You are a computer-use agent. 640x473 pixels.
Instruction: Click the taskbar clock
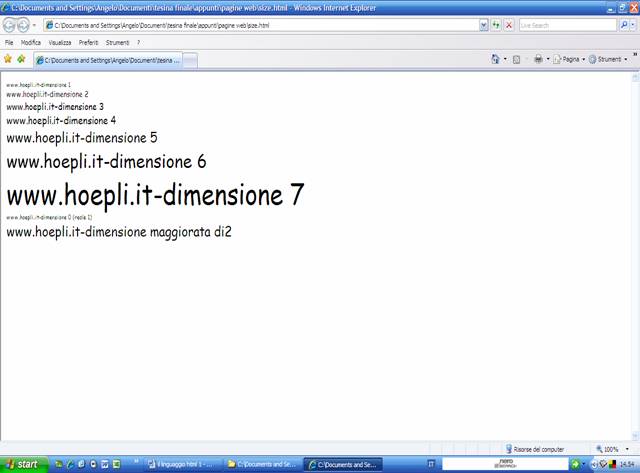627,464
